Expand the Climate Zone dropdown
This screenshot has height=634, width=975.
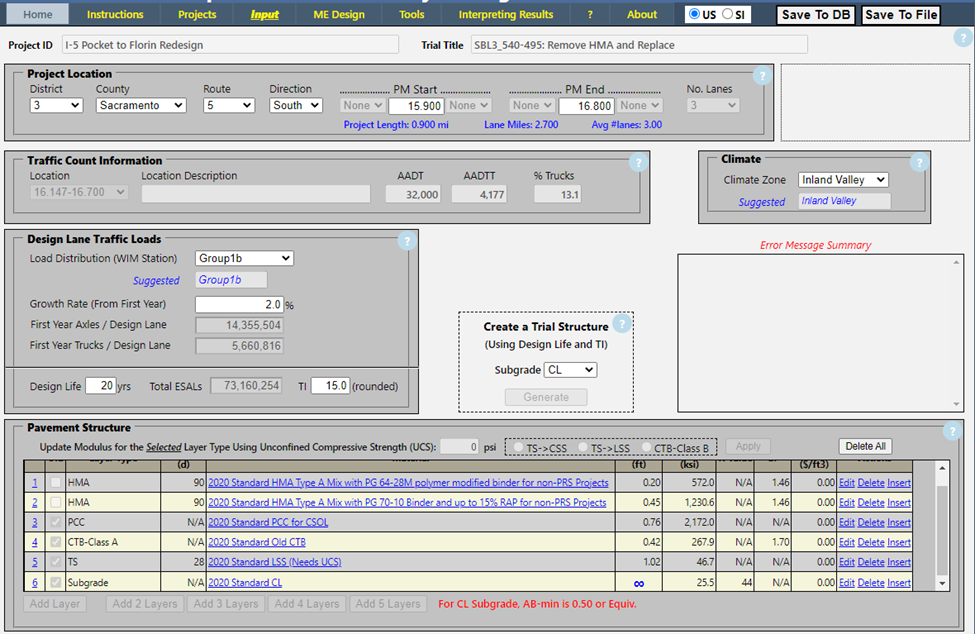click(x=843, y=180)
